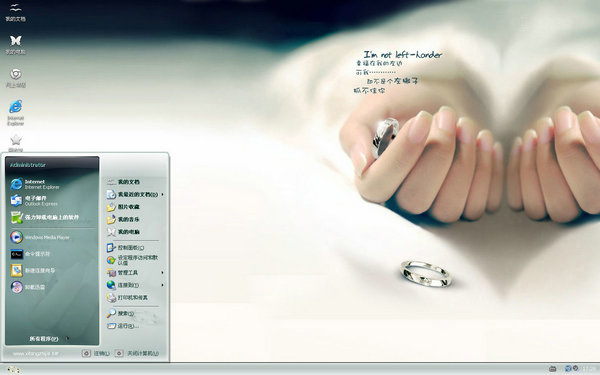600x375 pixels.
Task: Launch Internet Explorer from the start menu
Action: [x=35, y=184]
